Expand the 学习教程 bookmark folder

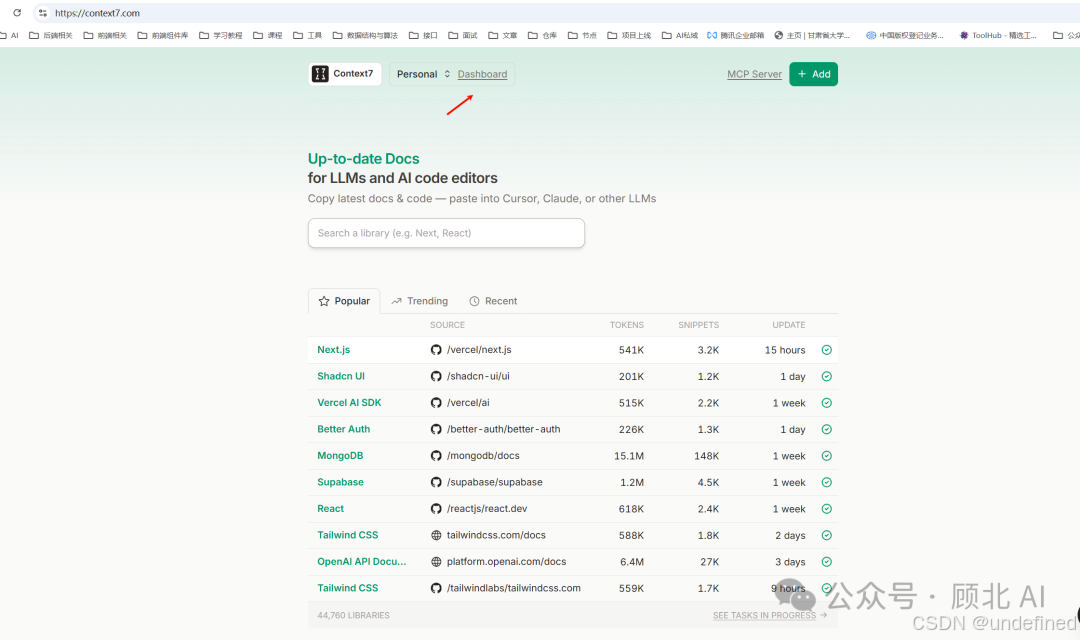pos(220,35)
